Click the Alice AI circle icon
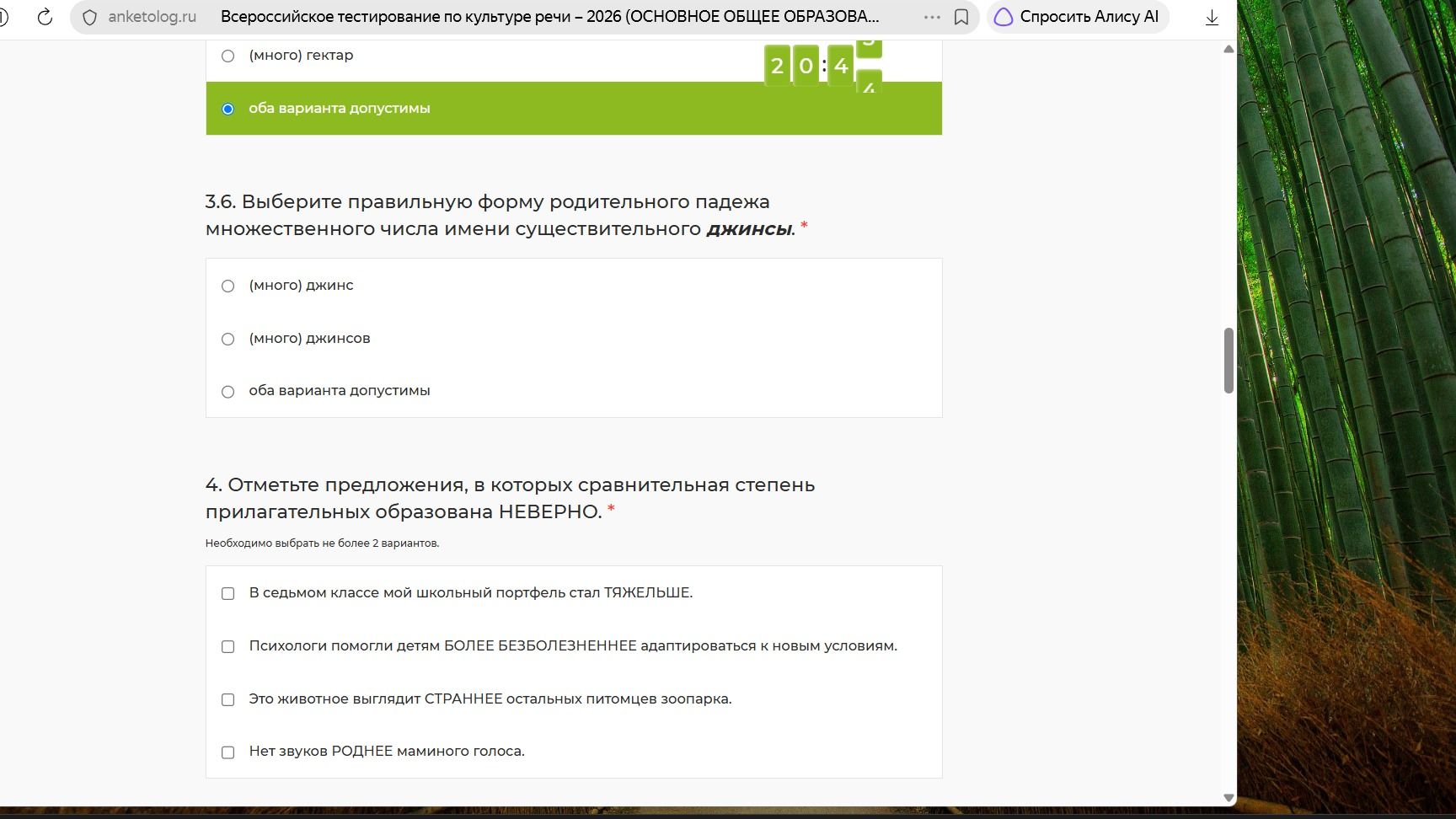The width and height of the screenshot is (1456, 819). tap(1003, 17)
